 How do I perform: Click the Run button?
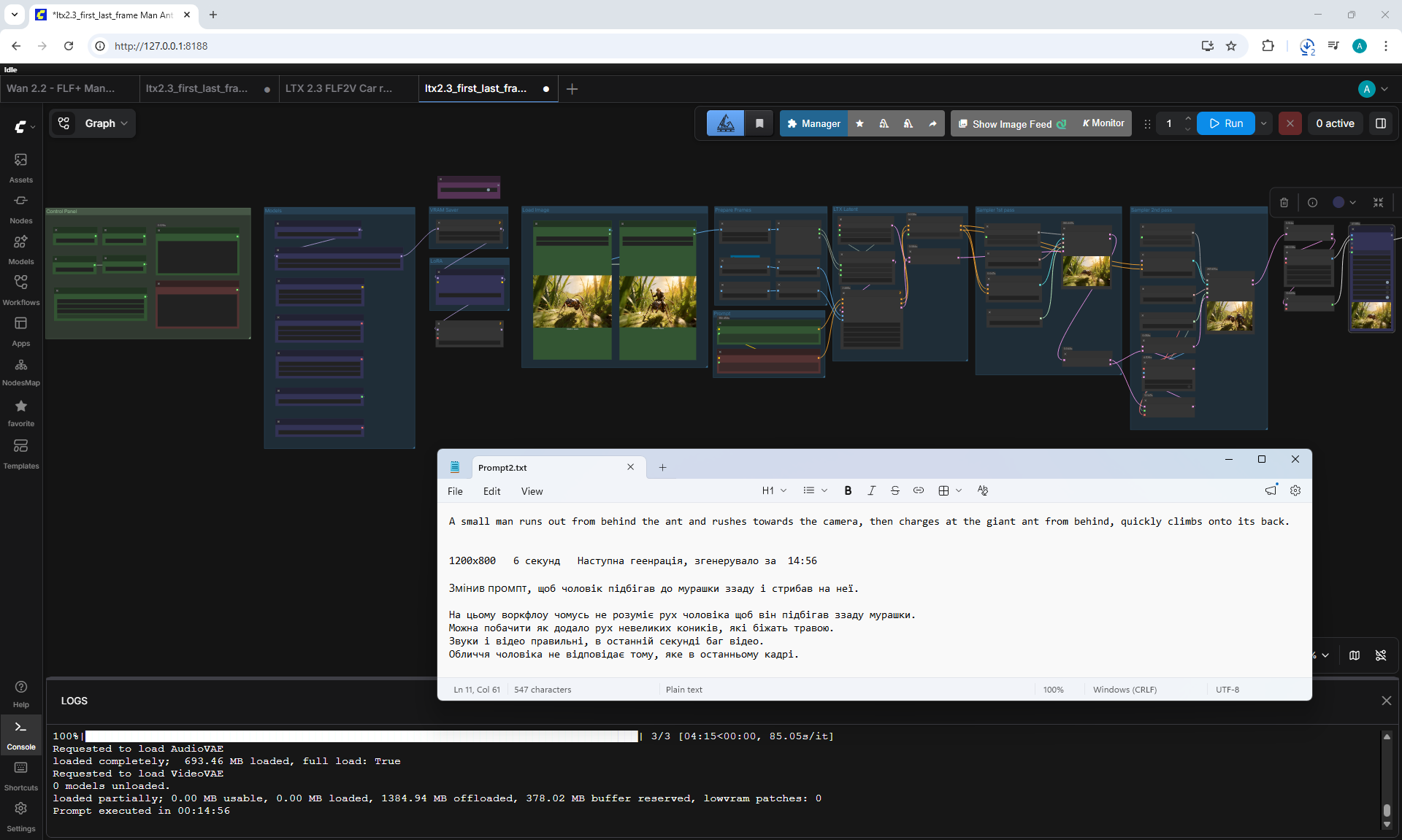[1226, 123]
